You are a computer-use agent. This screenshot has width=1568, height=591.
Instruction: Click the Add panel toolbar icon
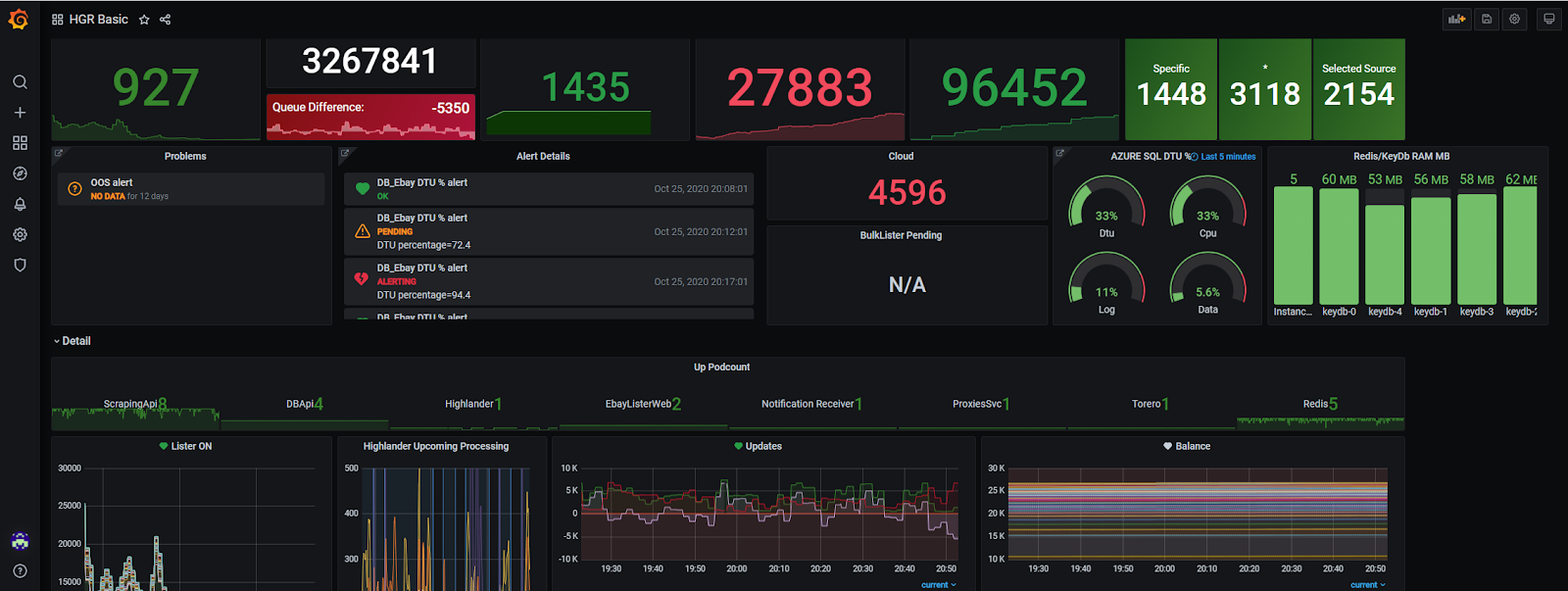pos(1457,19)
